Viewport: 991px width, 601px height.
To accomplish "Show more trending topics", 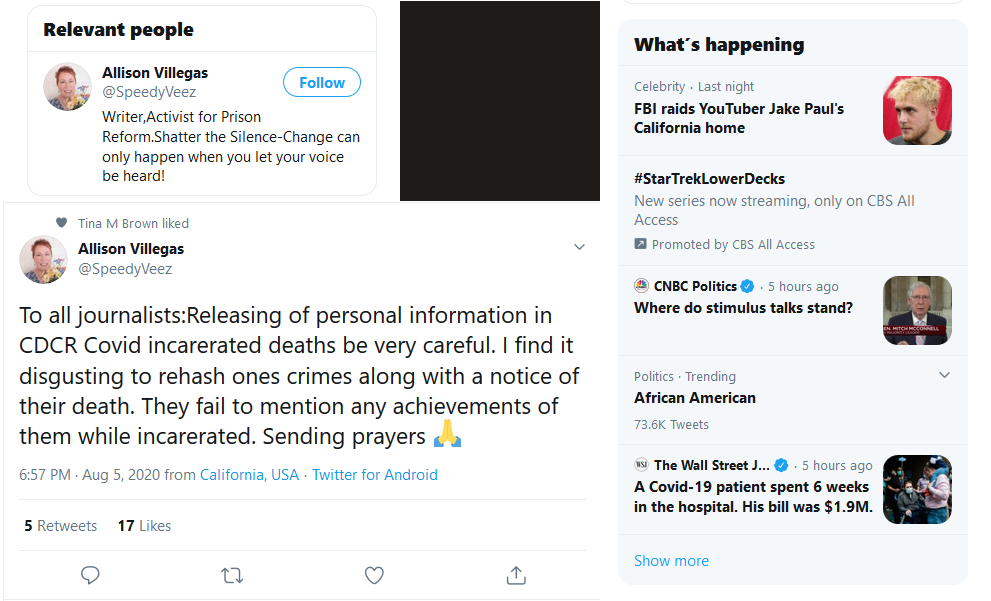I will (671, 561).
